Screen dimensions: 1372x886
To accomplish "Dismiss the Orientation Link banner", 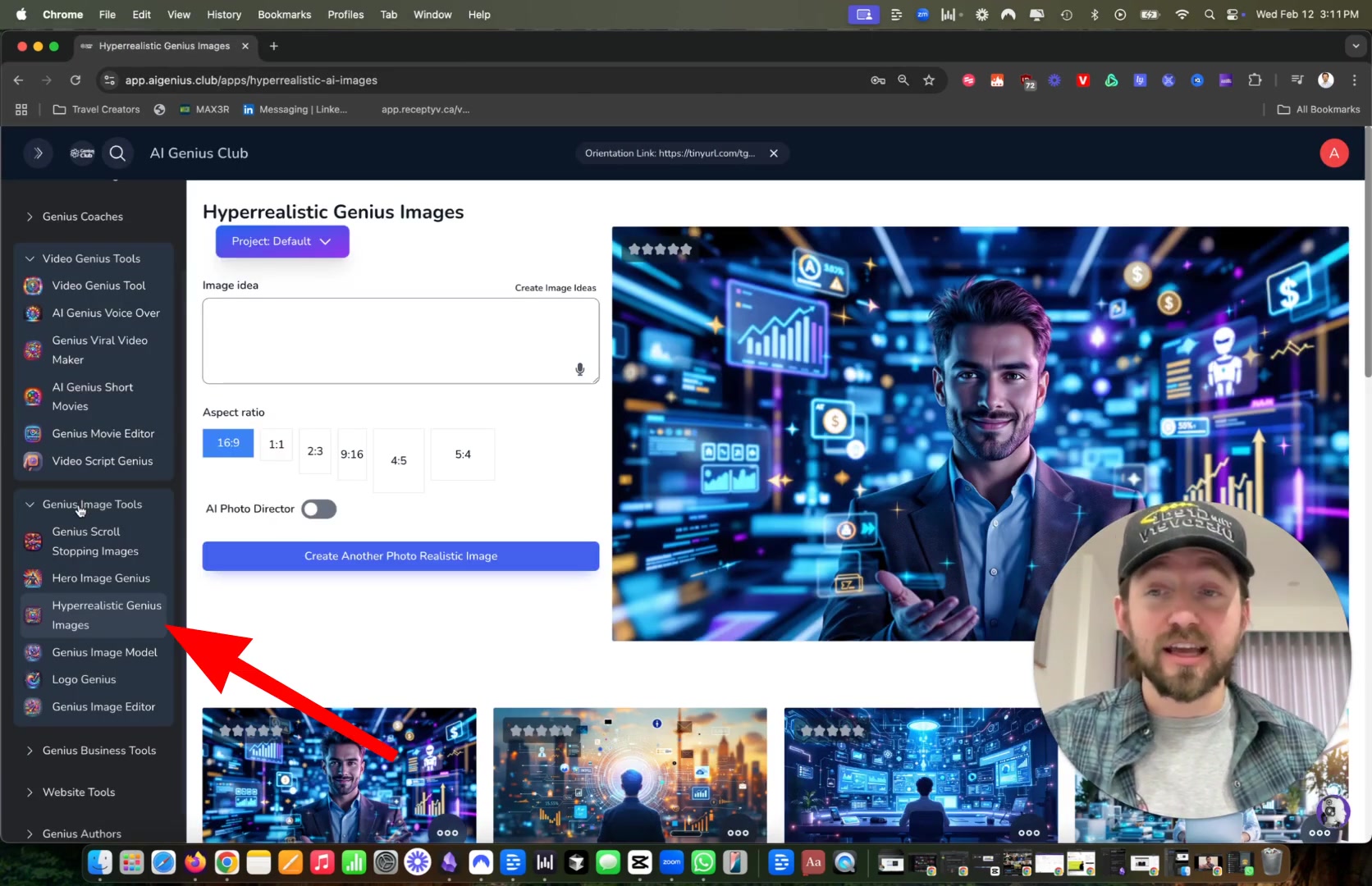I will [773, 153].
